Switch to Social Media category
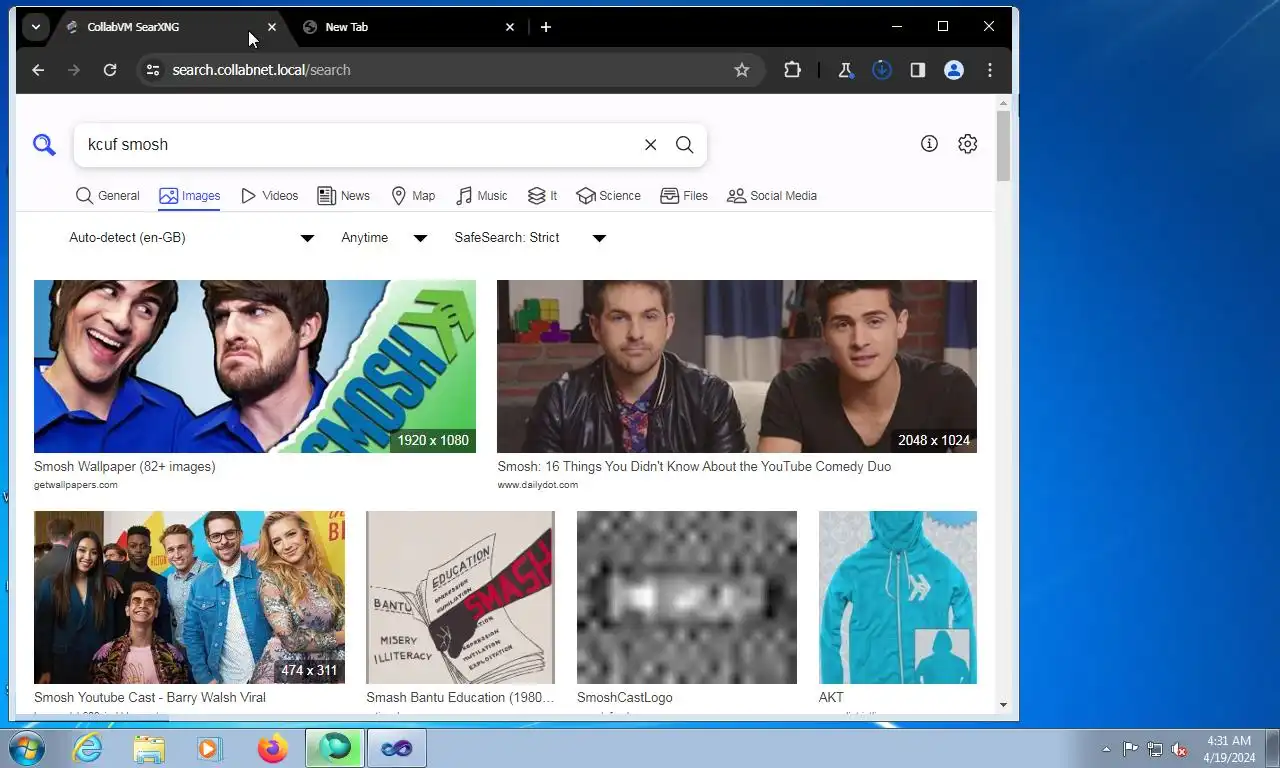 tap(772, 196)
